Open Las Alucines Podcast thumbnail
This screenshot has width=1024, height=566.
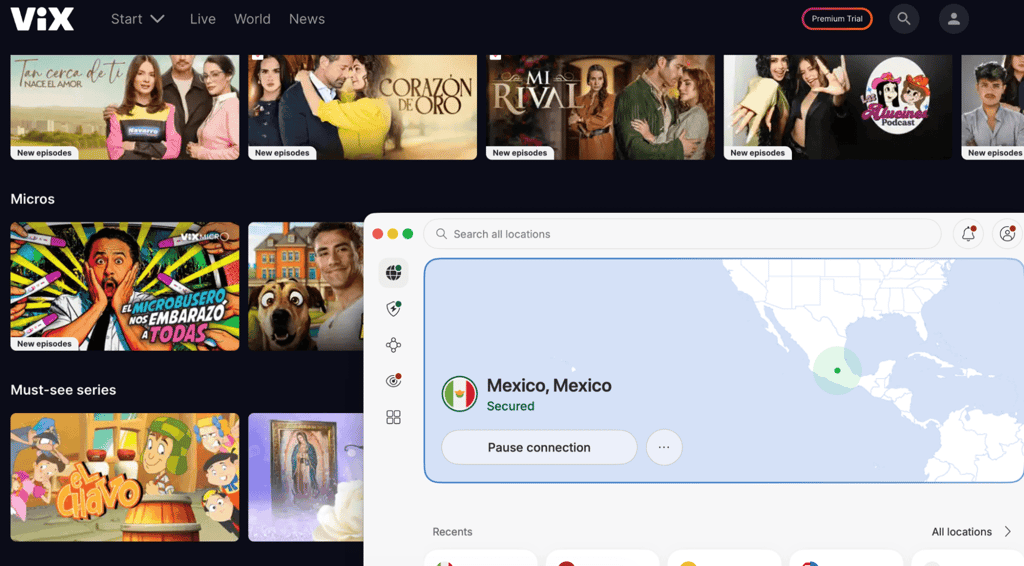click(x=838, y=107)
